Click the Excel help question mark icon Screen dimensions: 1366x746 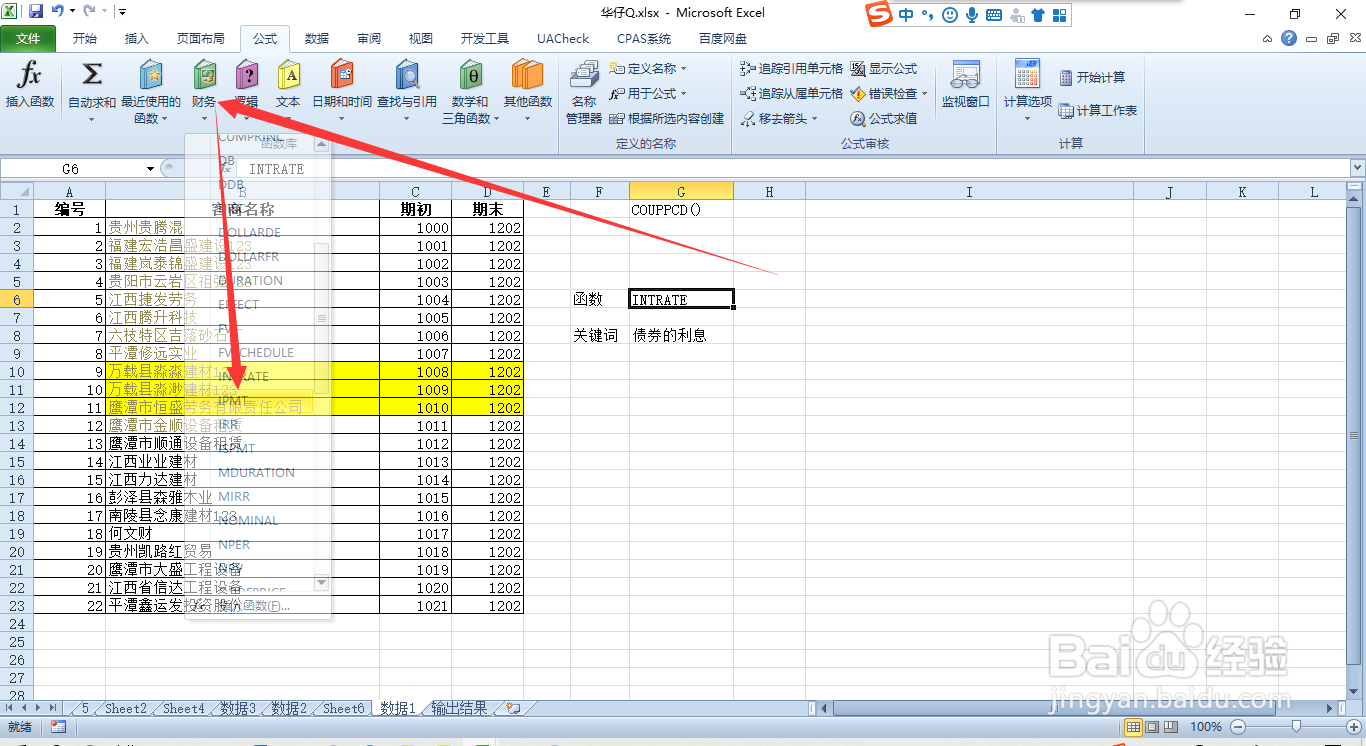pos(1290,38)
